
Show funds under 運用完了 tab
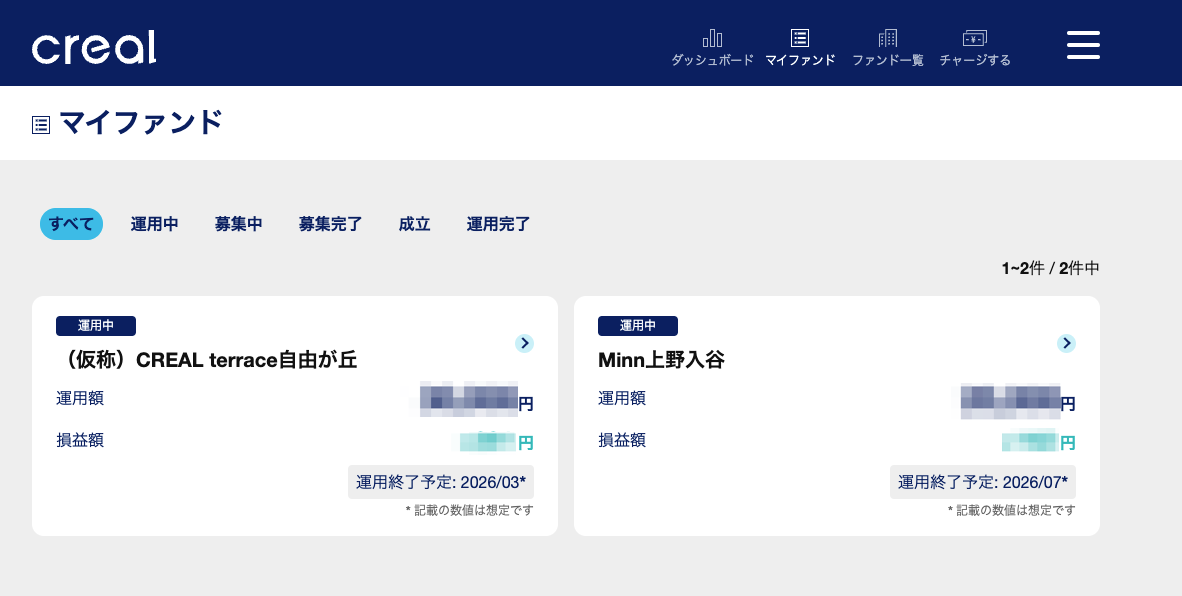pyautogui.click(x=498, y=224)
